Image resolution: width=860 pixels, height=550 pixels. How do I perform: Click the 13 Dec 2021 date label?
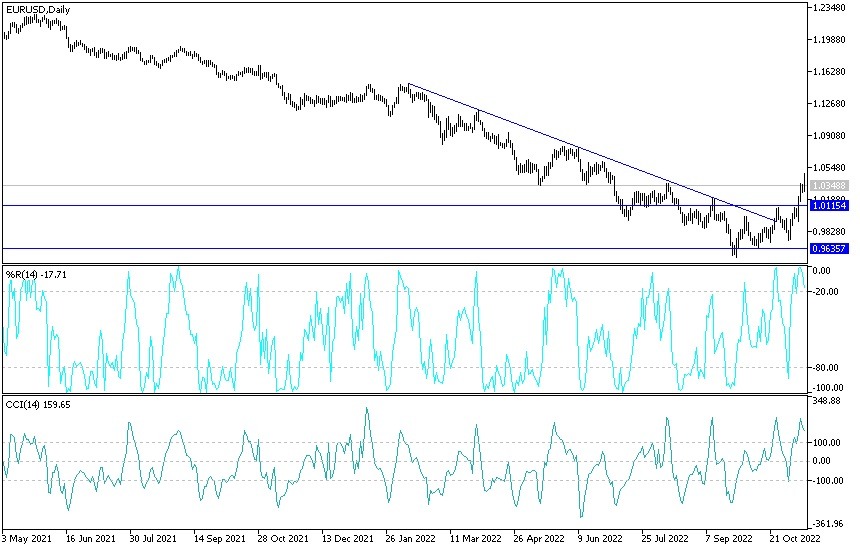[347, 538]
